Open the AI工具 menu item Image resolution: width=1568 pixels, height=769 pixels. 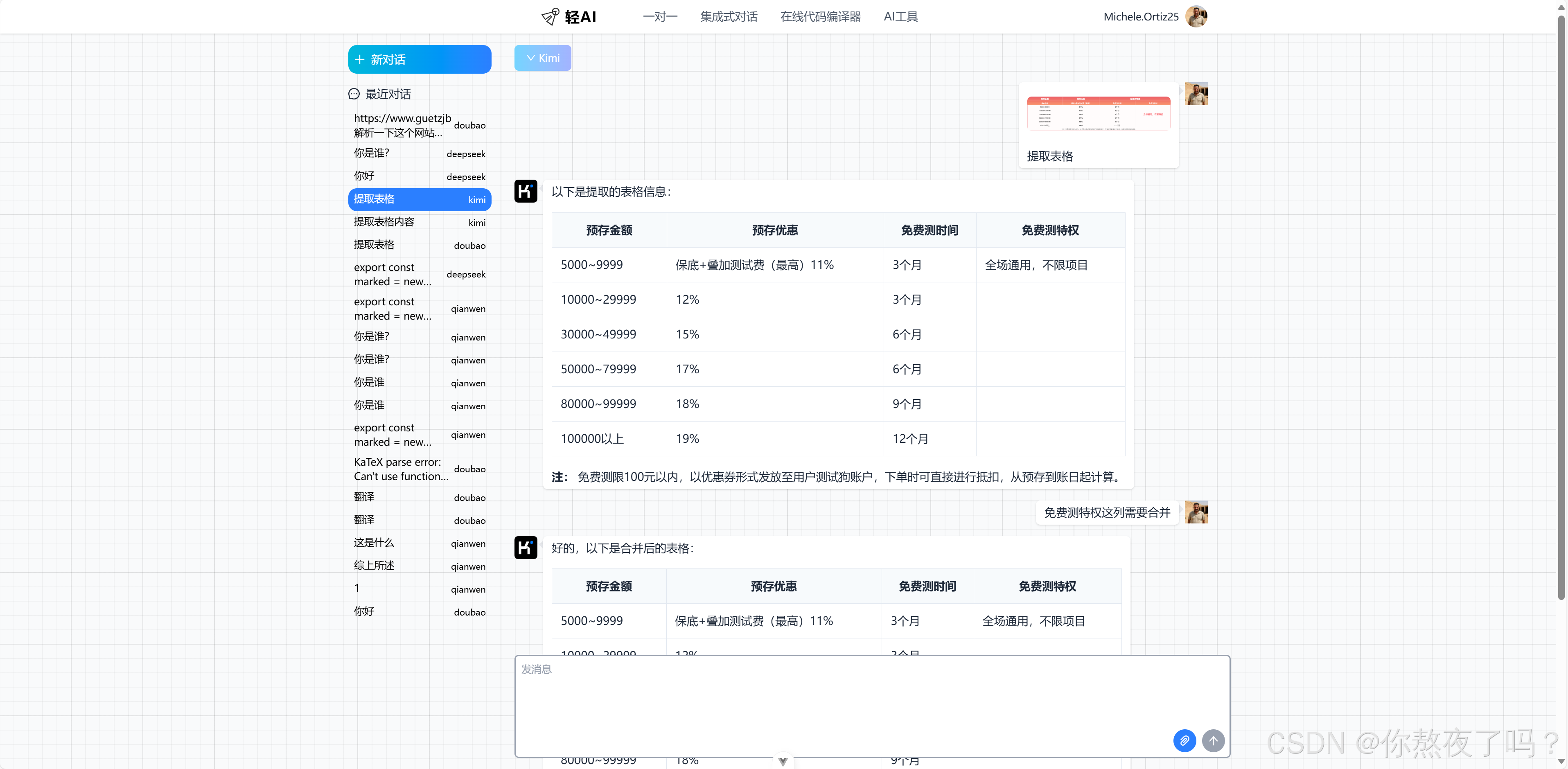coord(900,16)
